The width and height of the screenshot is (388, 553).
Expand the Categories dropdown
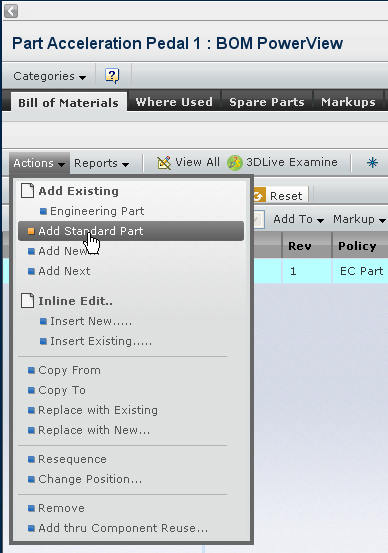(49, 76)
